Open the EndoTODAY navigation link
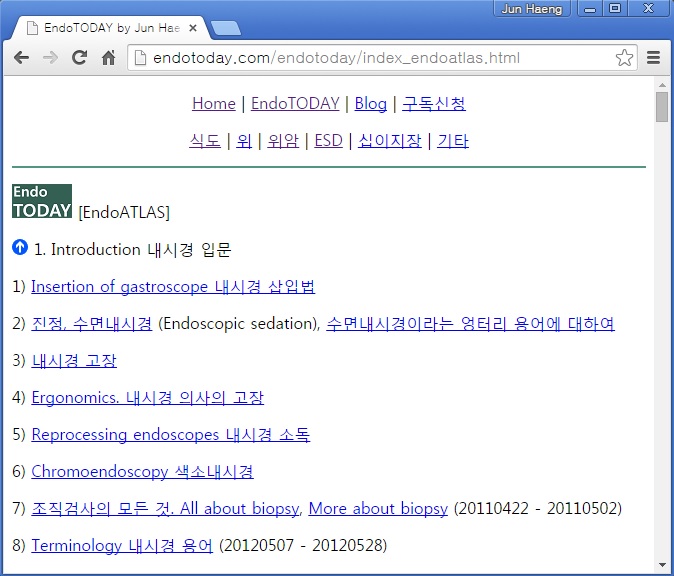674x576 pixels. click(x=295, y=104)
